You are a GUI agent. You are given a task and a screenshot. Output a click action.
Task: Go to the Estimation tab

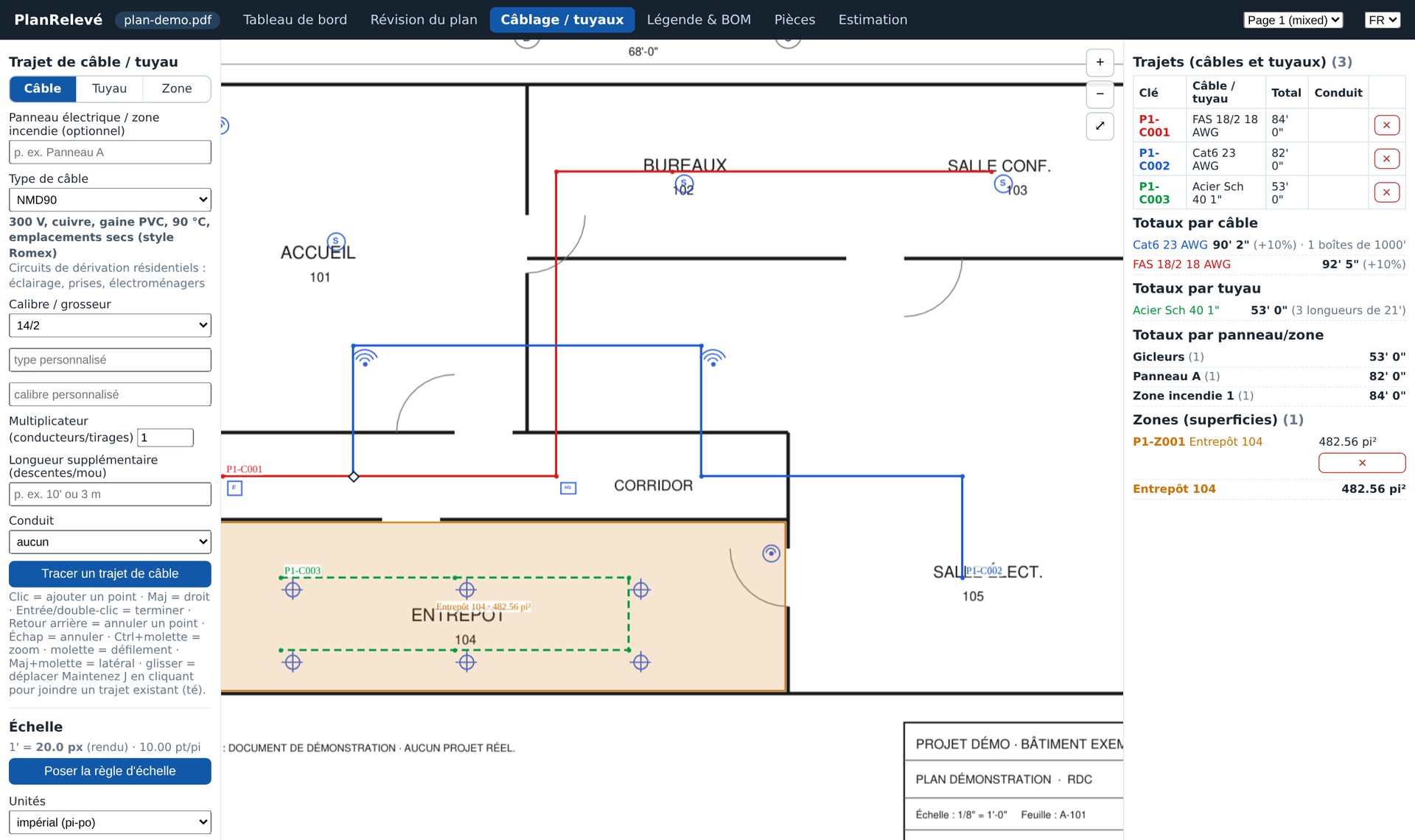point(873,20)
